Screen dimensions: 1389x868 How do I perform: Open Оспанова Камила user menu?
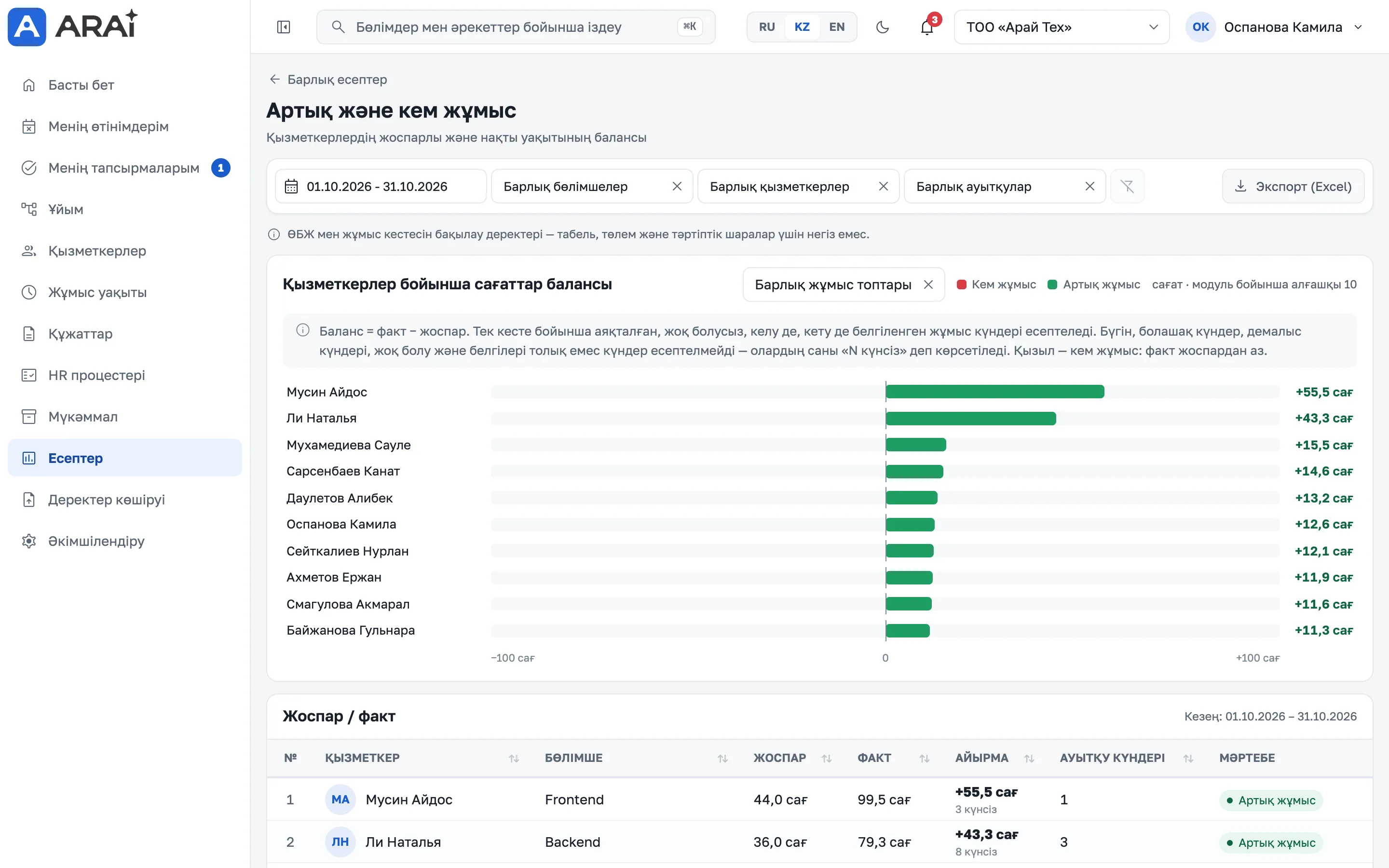1274,27
